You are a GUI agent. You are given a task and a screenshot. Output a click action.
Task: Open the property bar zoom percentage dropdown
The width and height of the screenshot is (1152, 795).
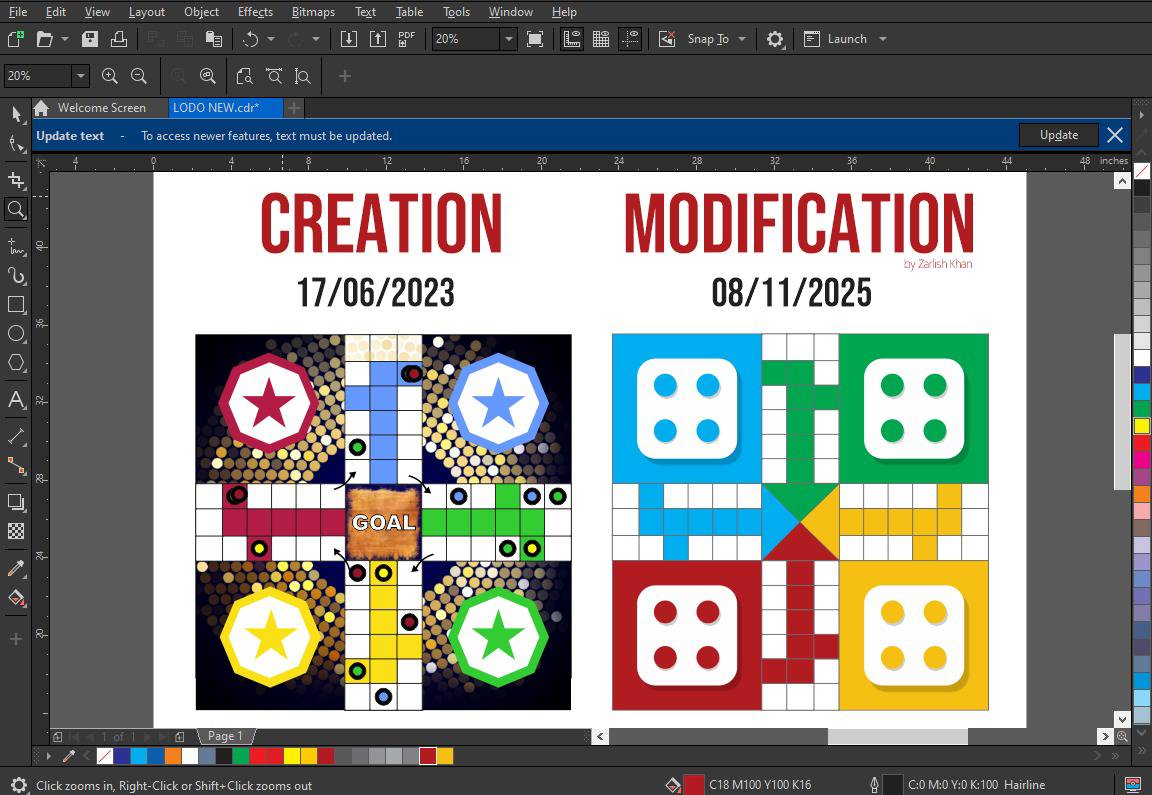81,76
